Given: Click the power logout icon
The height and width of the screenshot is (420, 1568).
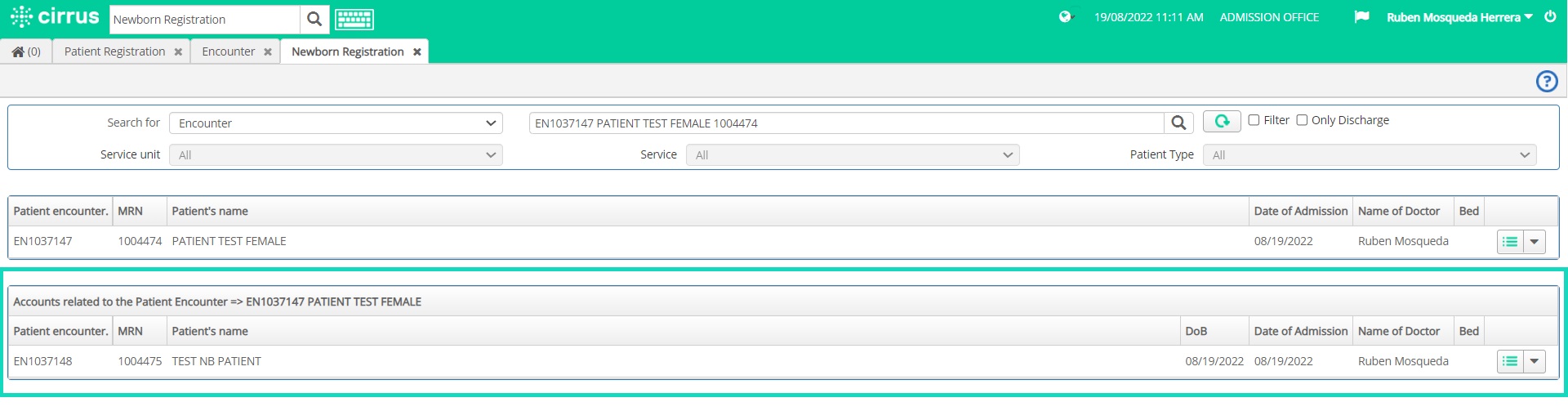Looking at the screenshot, I should tap(1550, 17).
